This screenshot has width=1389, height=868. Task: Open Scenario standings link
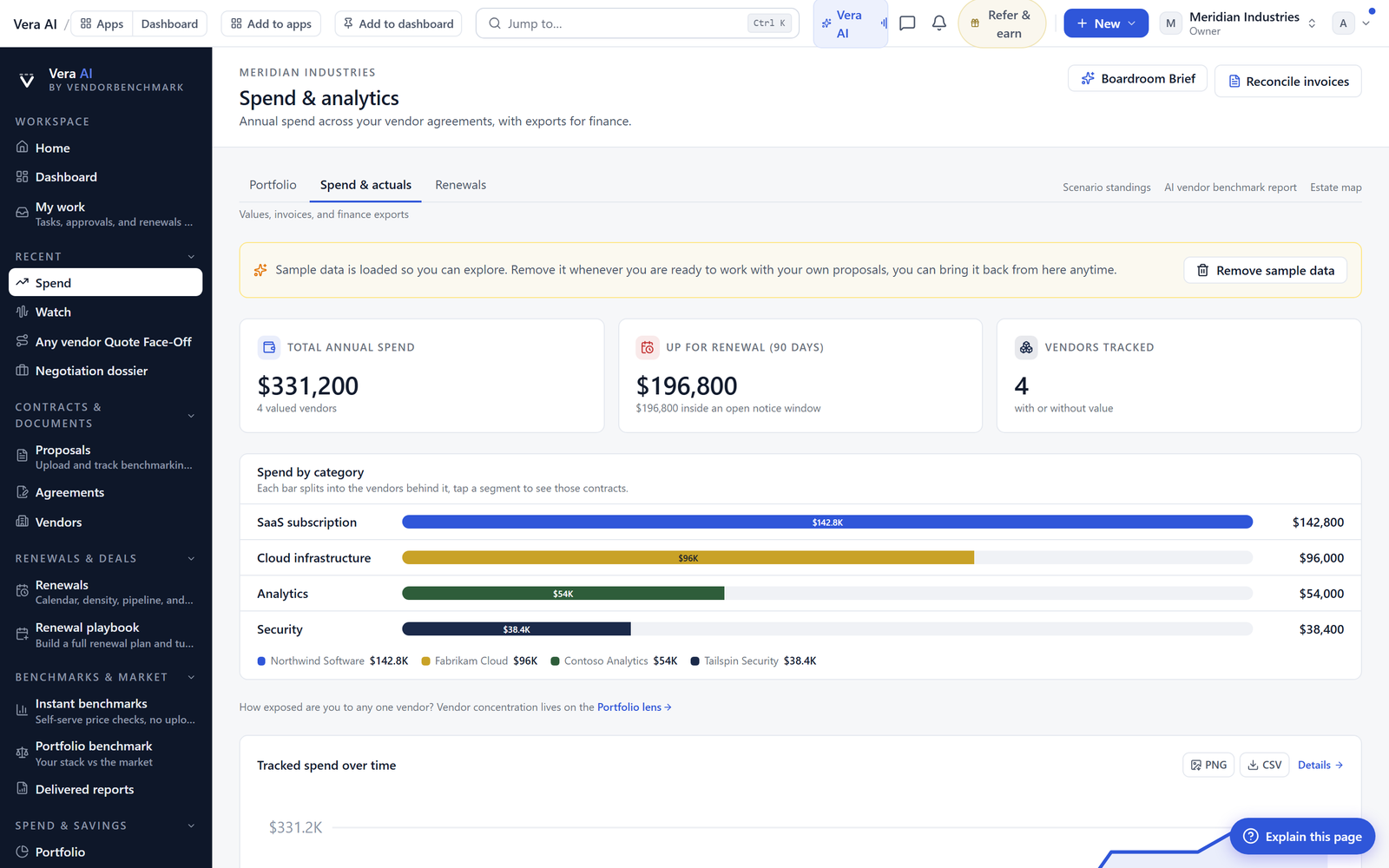coord(1106,187)
